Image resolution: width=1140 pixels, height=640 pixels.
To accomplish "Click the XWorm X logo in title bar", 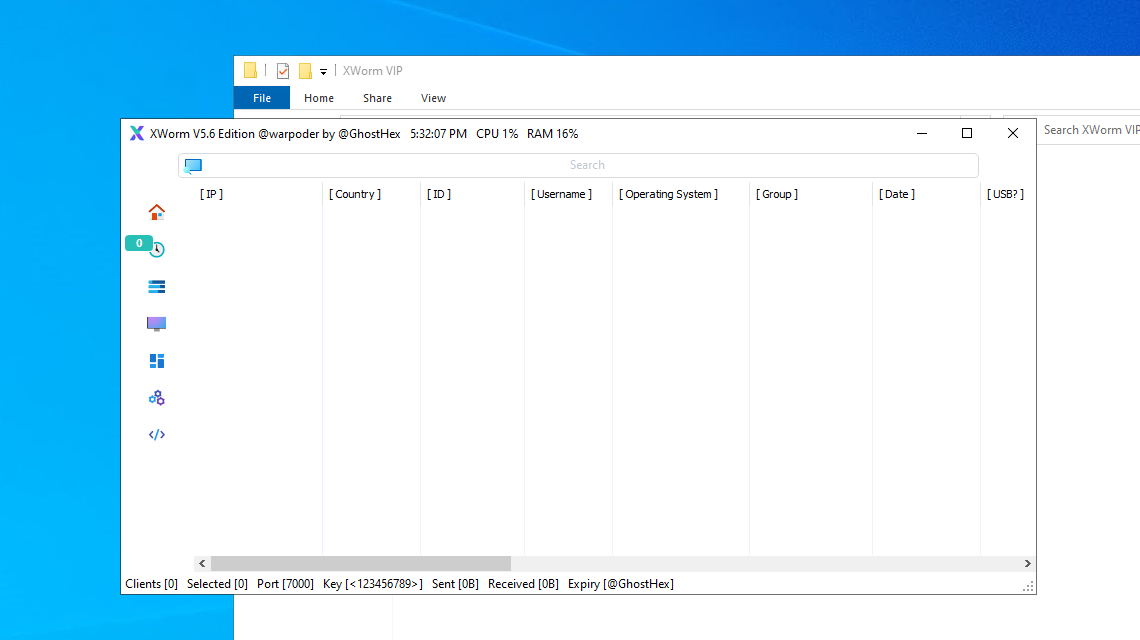I will [x=137, y=133].
